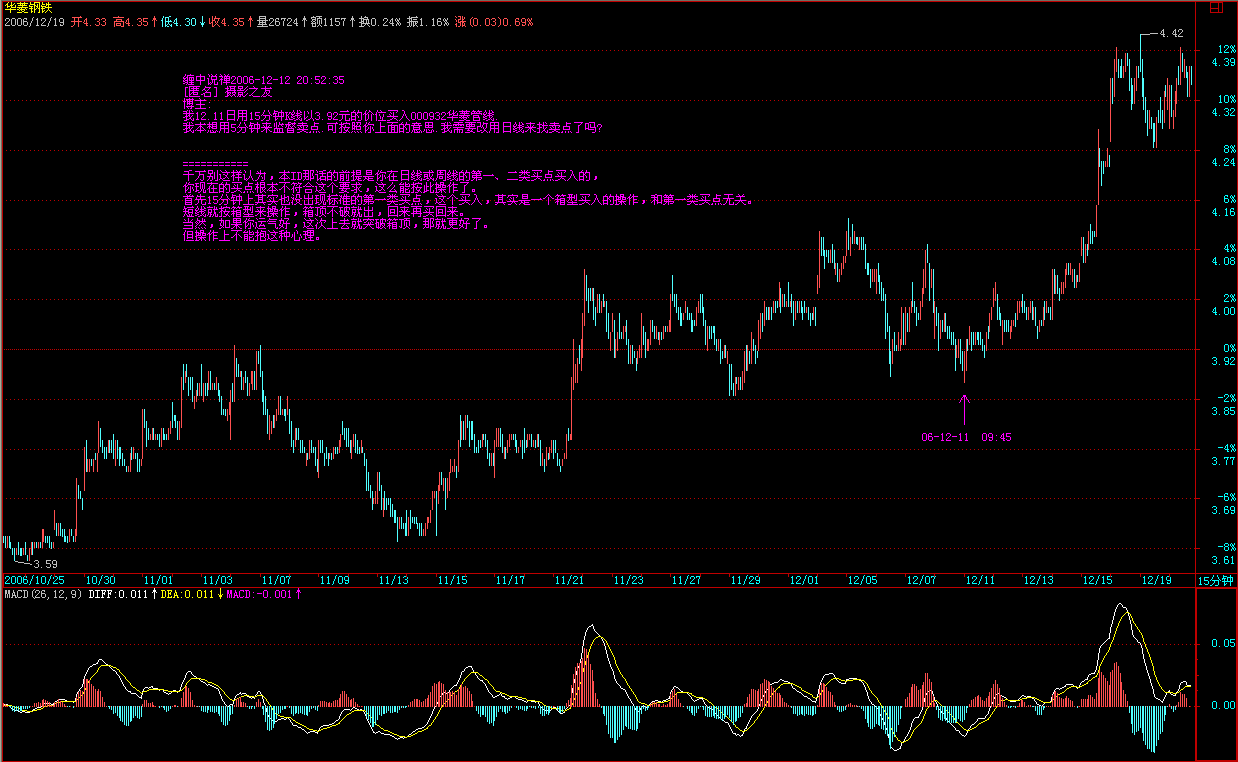The height and width of the screenshot is (762, 1238).
Task: Open the 15分钟 period selector
Action: [x=1216, y=580]
